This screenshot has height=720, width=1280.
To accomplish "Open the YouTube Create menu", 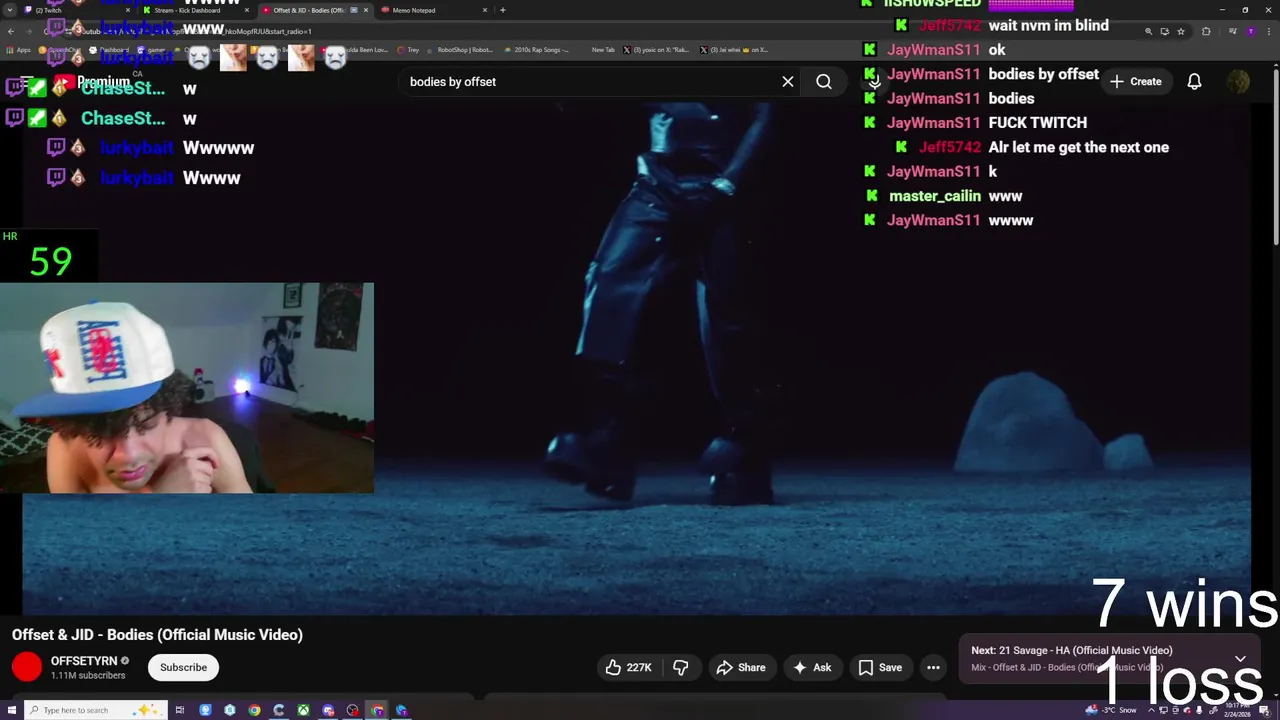I will click(1135, 82).
